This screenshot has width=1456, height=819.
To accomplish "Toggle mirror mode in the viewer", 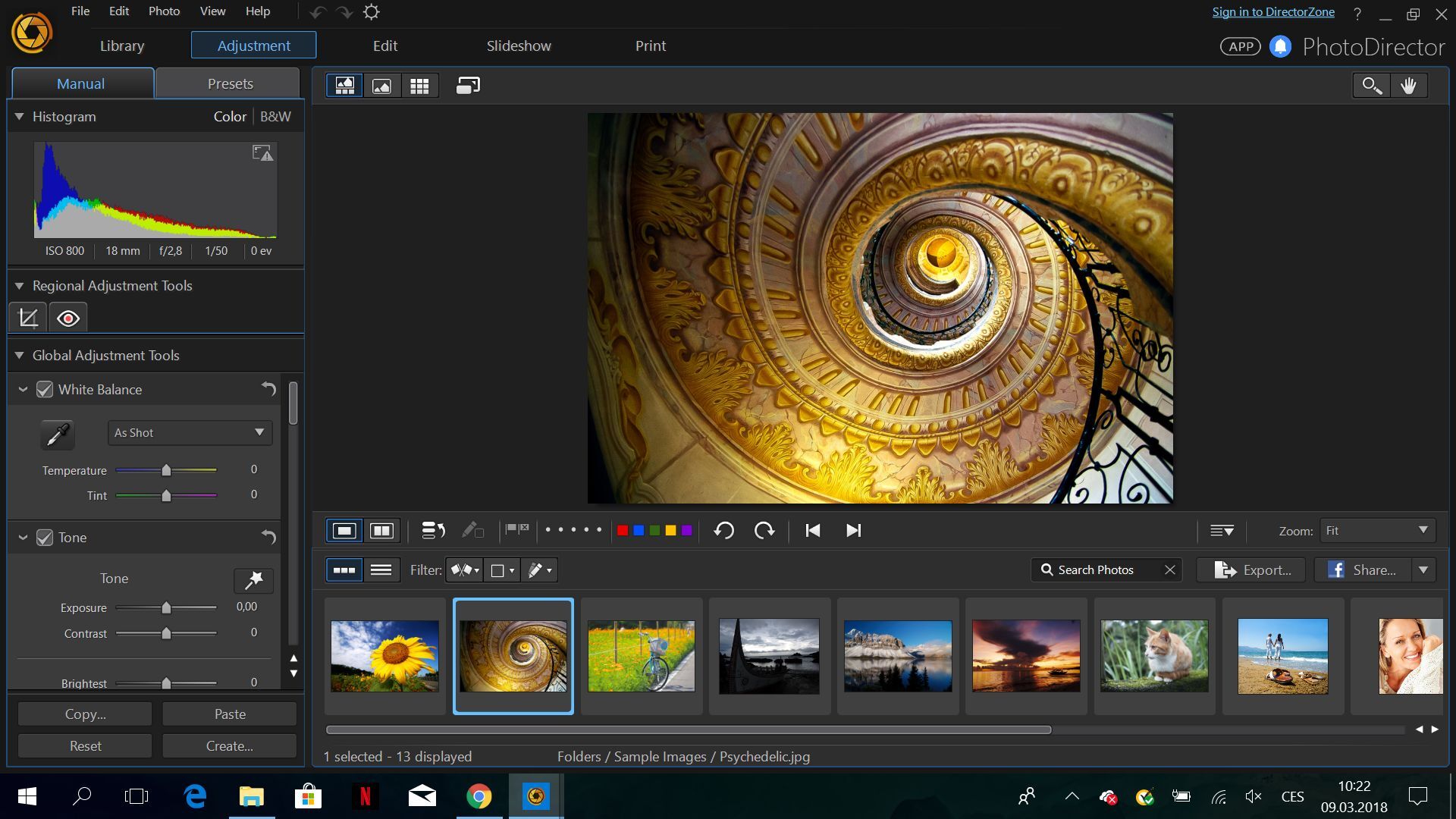I will pyautogui.click(x=468, y=85).
